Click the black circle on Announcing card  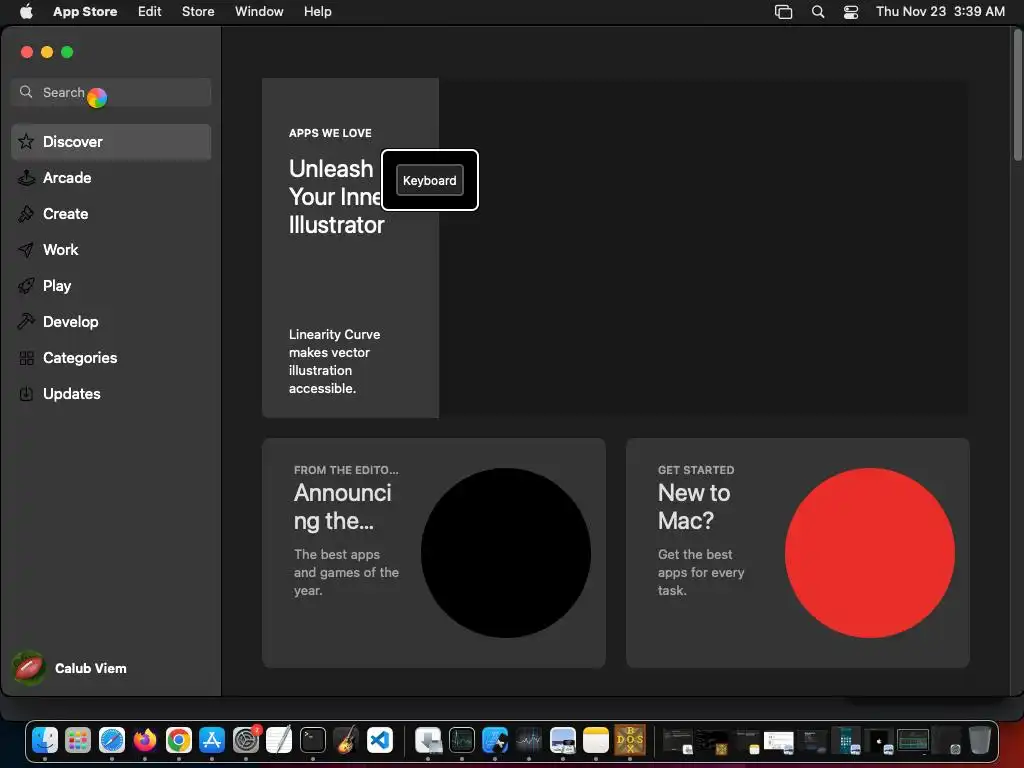505,552
